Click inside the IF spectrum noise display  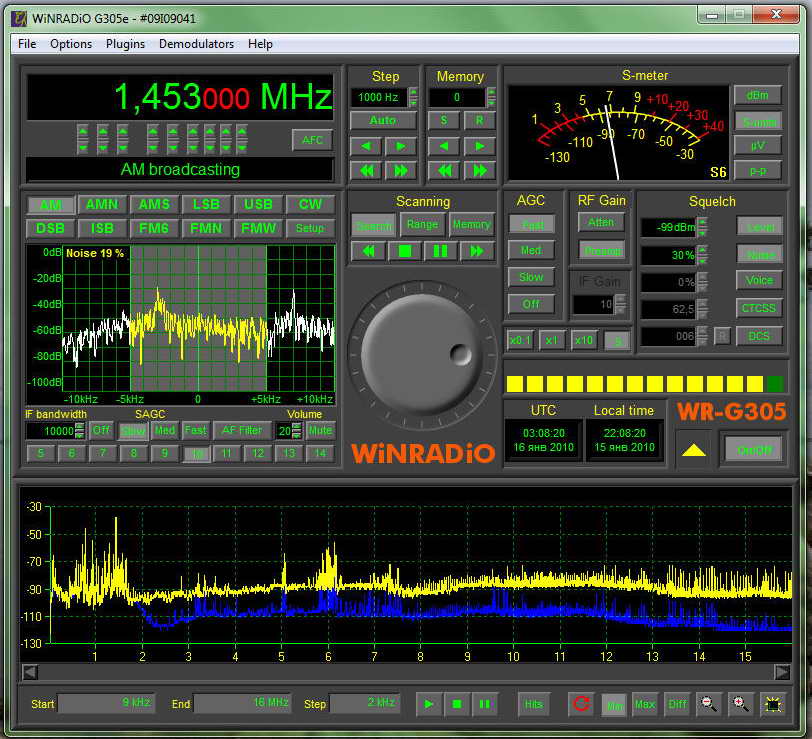point(198,318)
